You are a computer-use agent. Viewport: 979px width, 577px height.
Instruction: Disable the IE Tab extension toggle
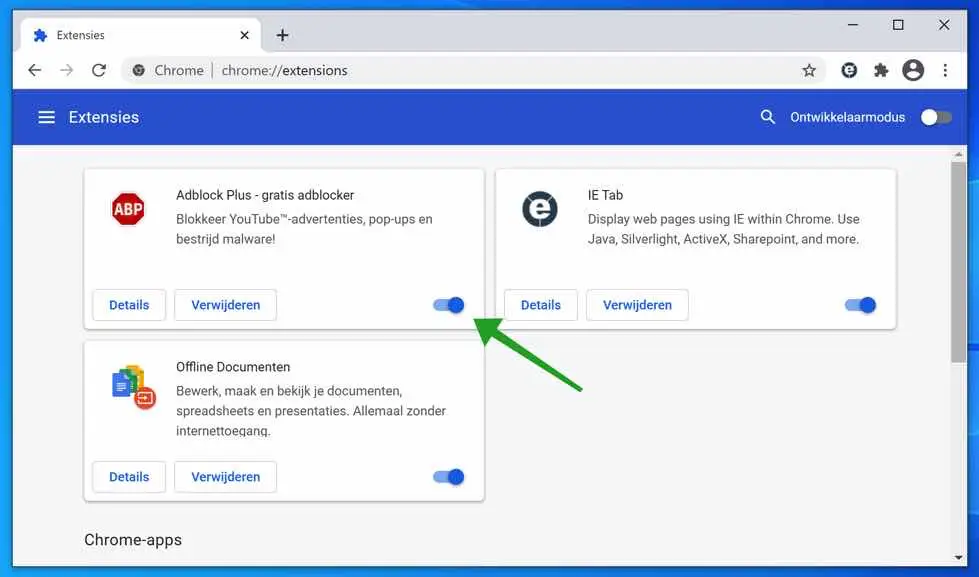tap(860, 305)
